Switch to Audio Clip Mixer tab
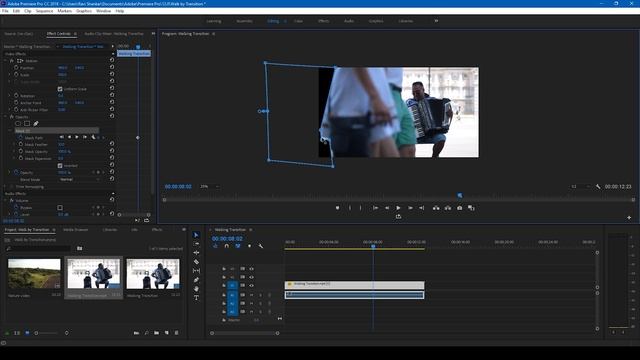 tap(114, 33)
